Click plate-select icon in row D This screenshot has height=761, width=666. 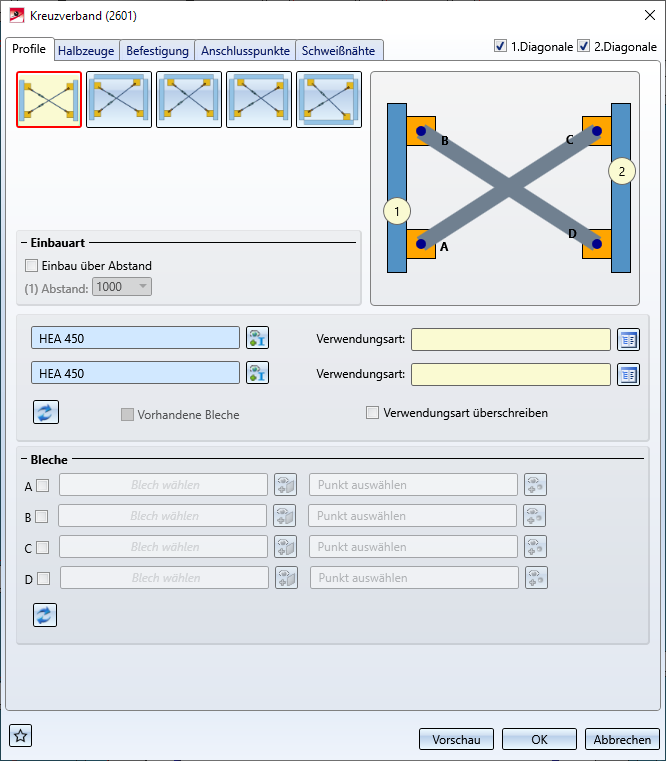point(286,578)
